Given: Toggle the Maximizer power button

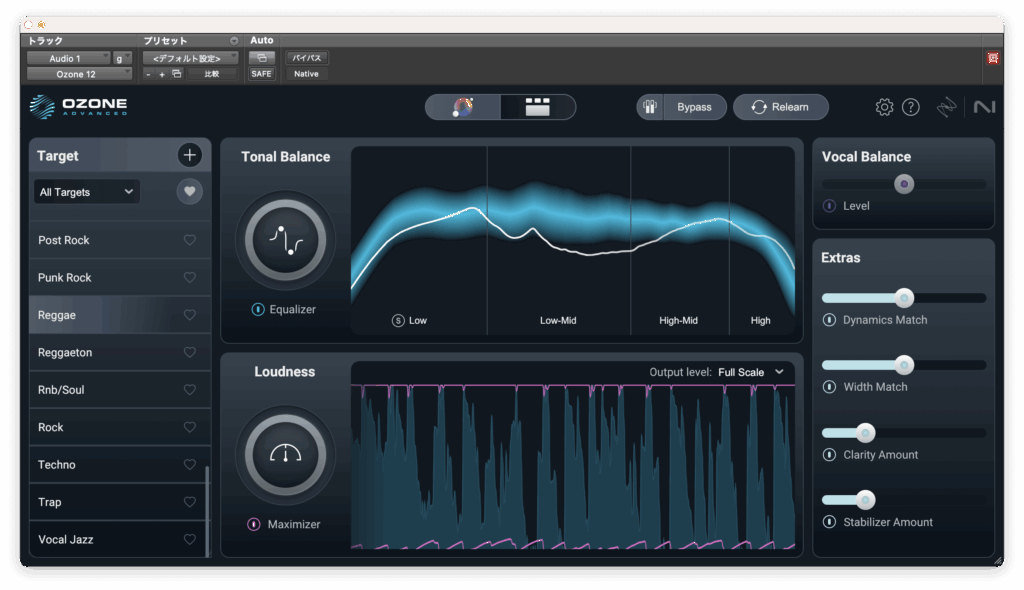Looking at the screenshot, I should click(x=254, y=524).
